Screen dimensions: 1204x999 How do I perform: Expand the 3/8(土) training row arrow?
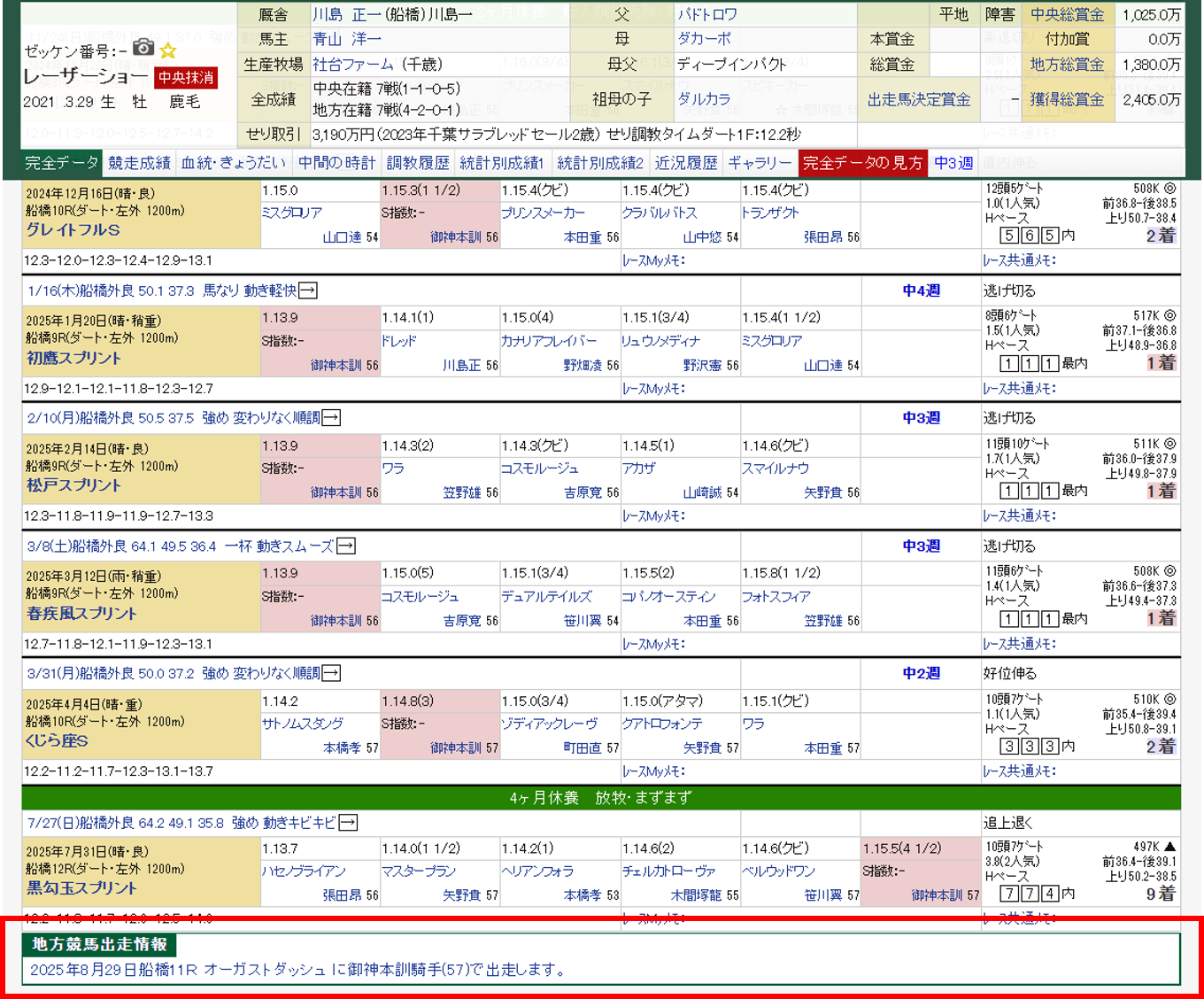(346, 546)
